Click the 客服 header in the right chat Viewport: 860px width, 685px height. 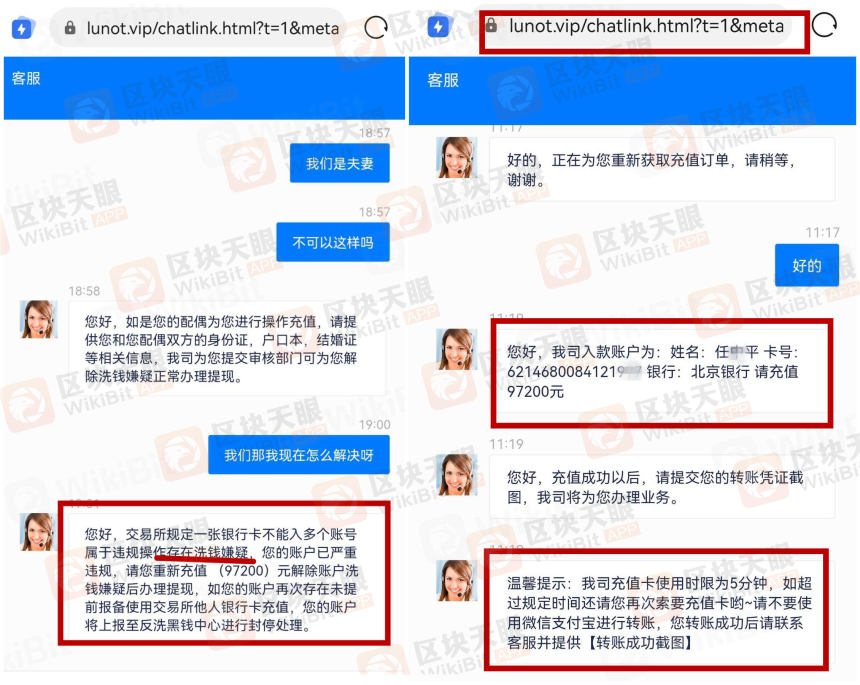pyautogui.click(x=444, y=80)
